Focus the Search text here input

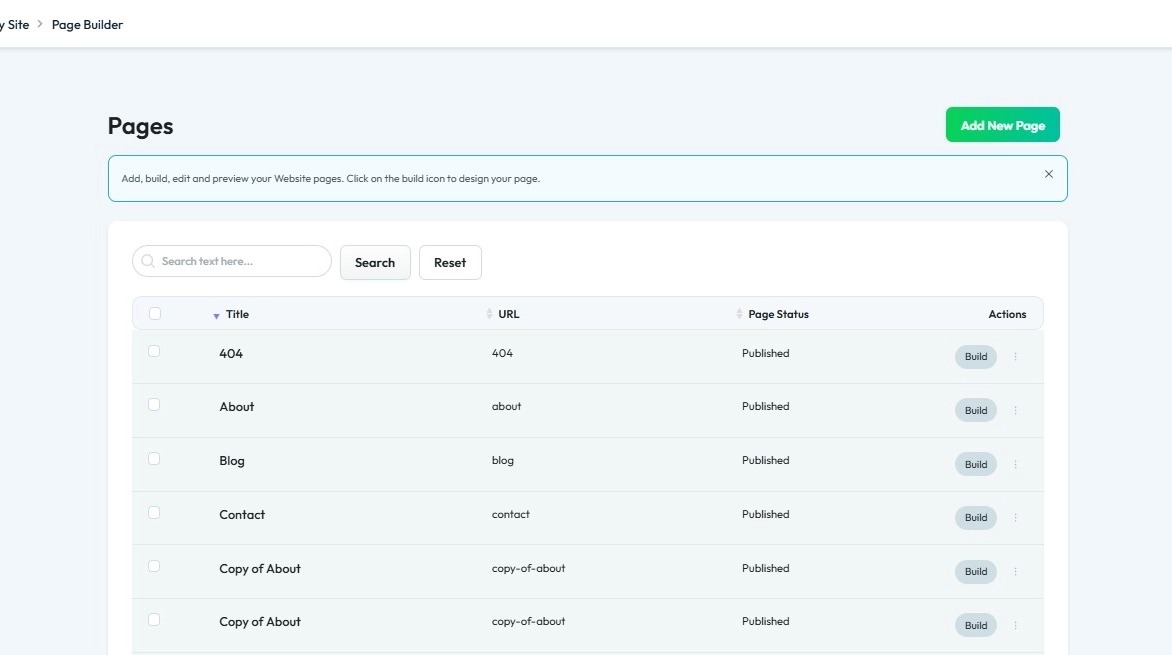[x=232, y=261]
